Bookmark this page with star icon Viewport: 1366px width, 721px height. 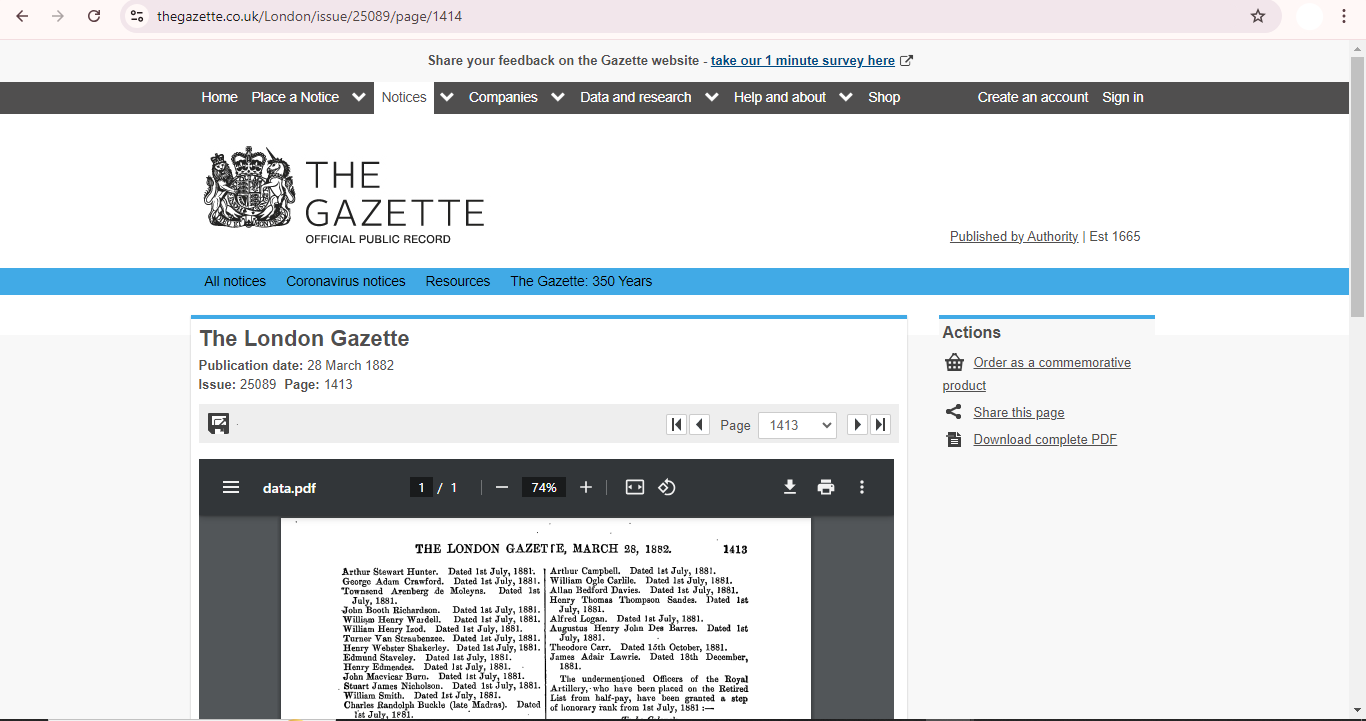(1258, 16)
